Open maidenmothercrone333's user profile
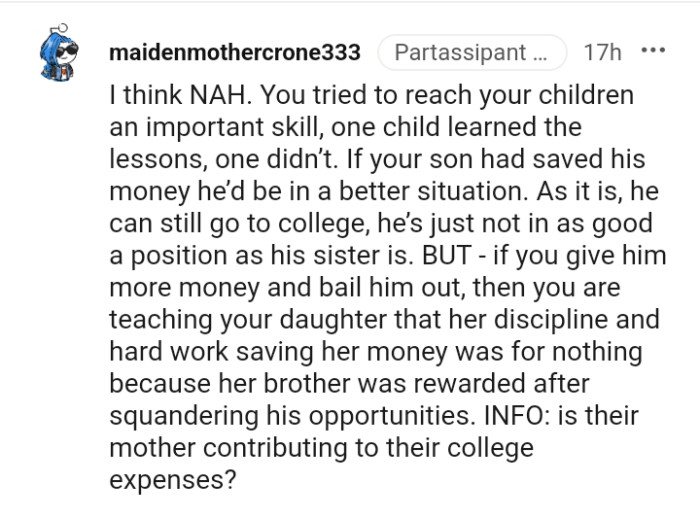The width and height of the screenshot is (700, 518). click(x=234, y=52)
